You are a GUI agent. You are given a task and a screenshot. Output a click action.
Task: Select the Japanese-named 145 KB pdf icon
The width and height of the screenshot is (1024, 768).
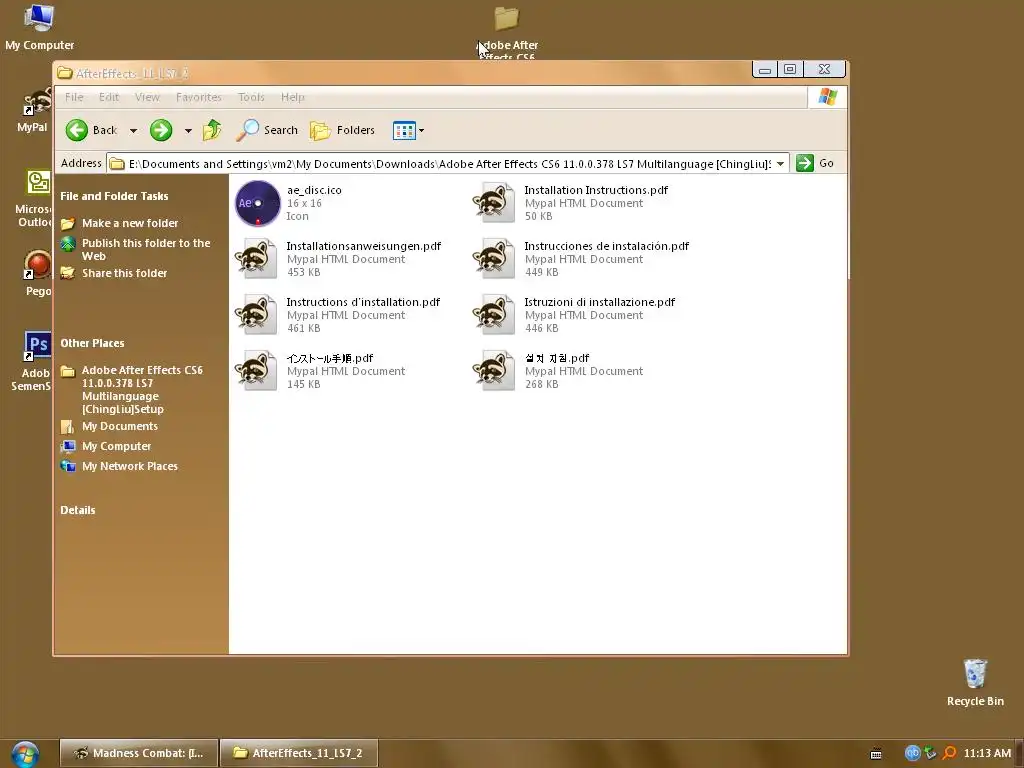click(x=256, y=371)
